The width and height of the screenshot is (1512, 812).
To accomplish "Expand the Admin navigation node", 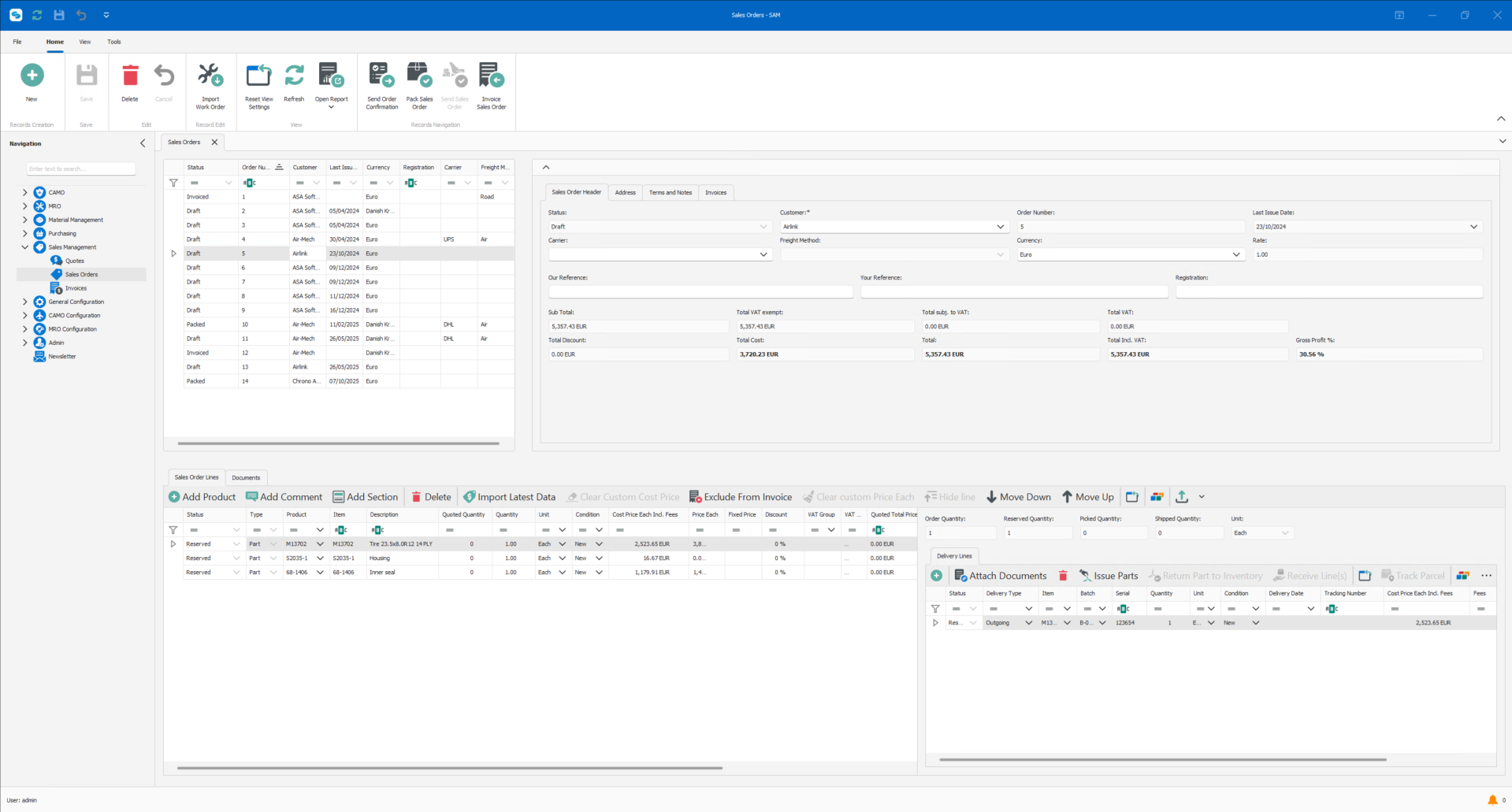I will (24, 343).
